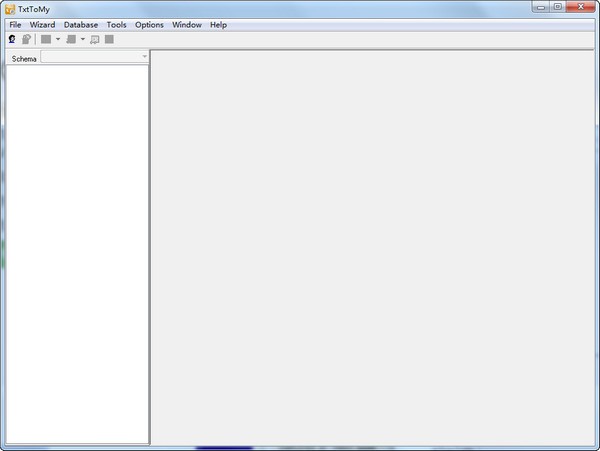
Task: Open dropdown arrow beside first gray toolbar button
Action: point(58,39)
